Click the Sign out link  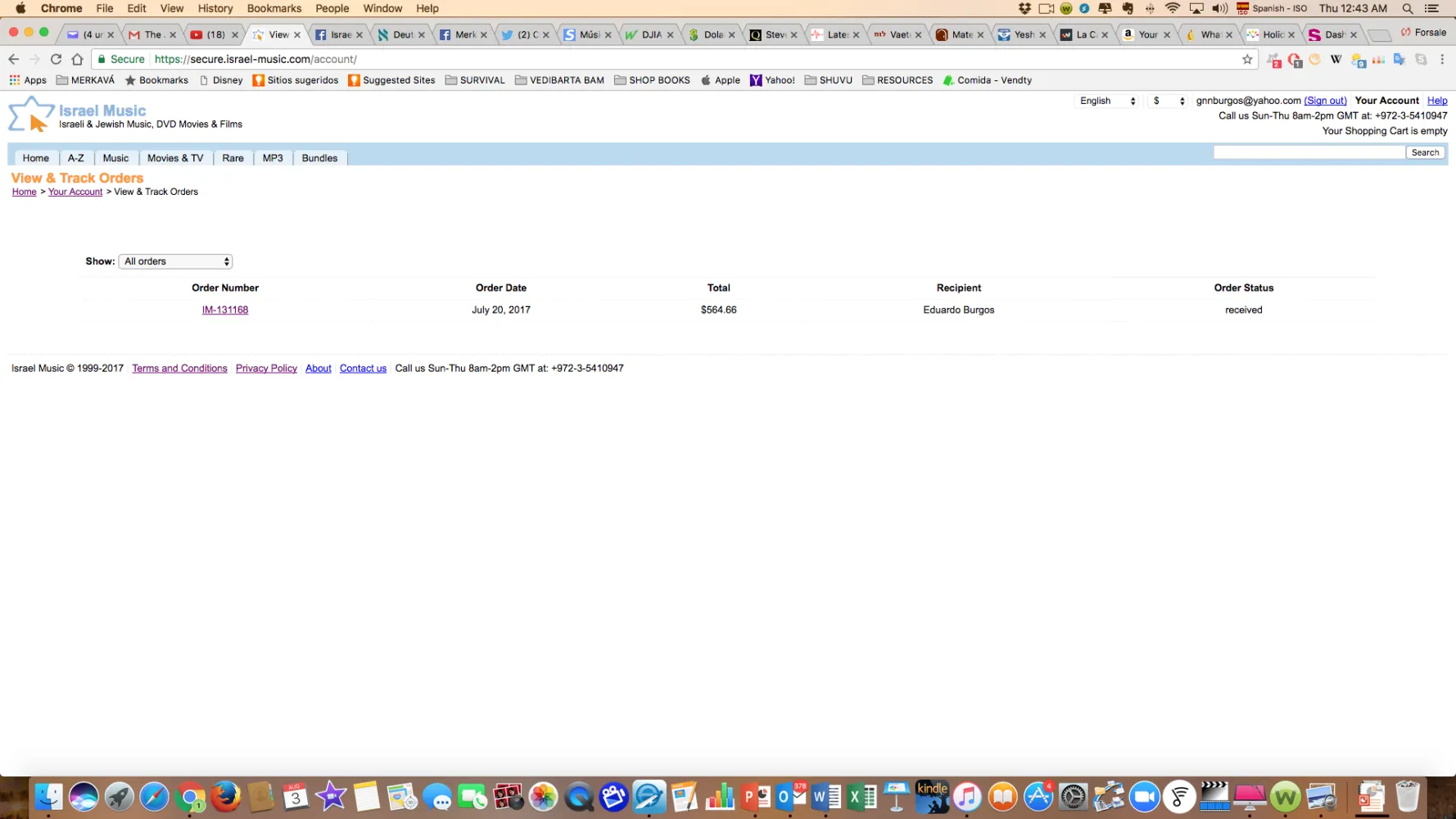(1325, 101)
